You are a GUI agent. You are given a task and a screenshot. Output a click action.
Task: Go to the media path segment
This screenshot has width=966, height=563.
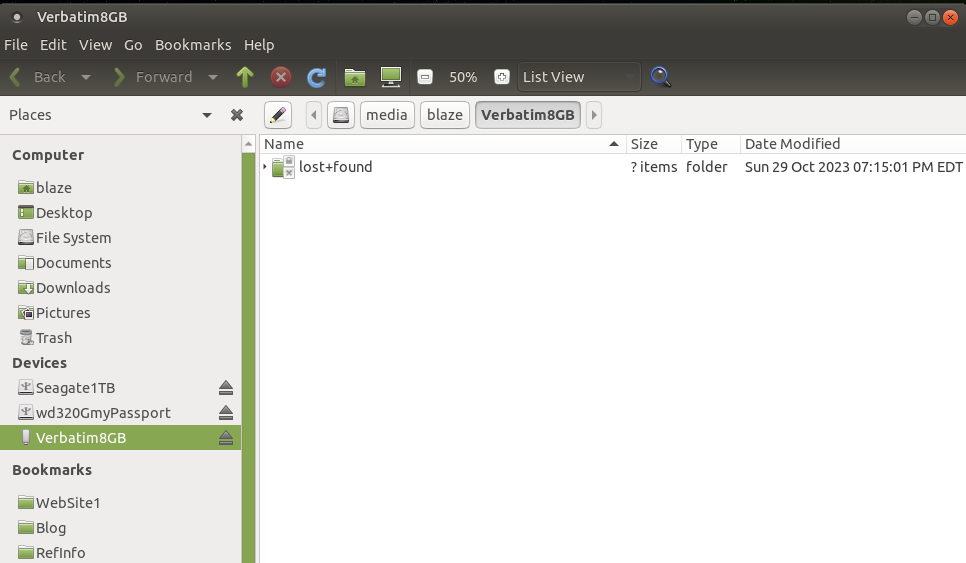(x=387, y=115)
